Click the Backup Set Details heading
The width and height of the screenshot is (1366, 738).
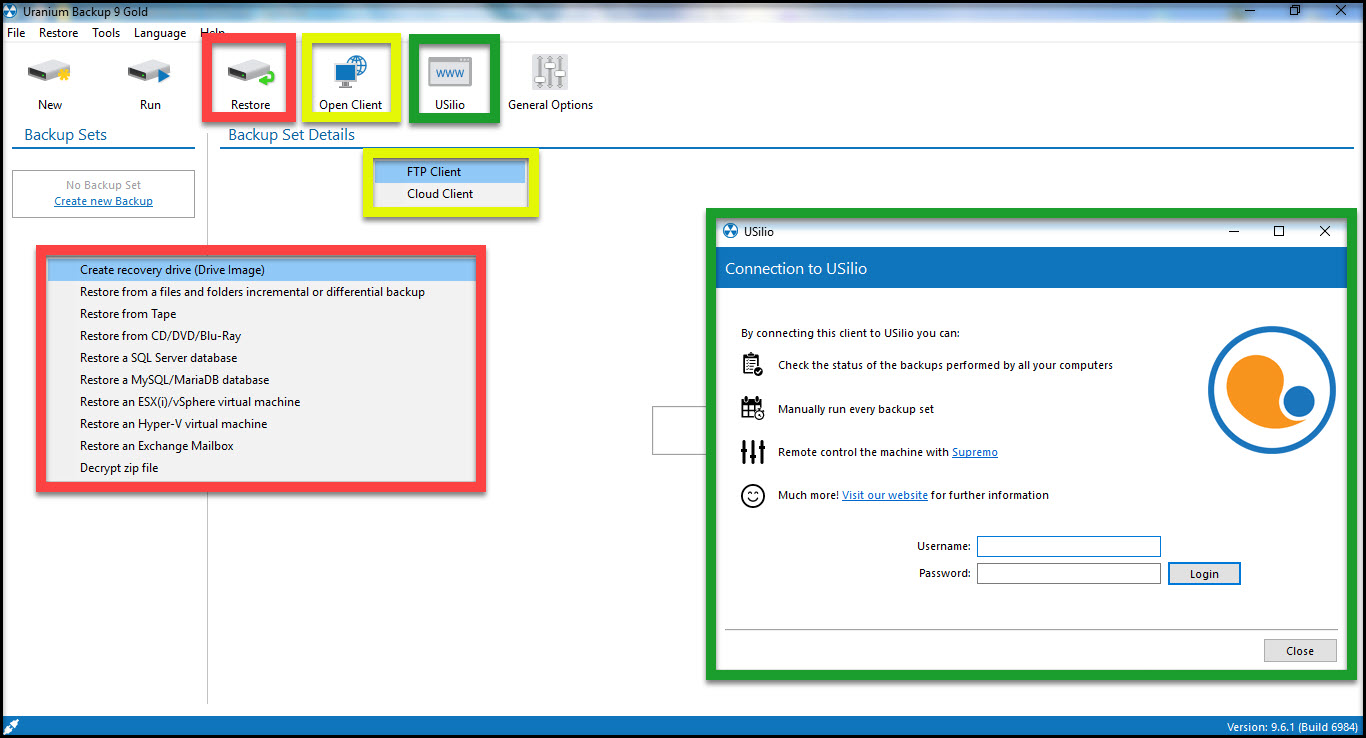click(x=291, y=135)
